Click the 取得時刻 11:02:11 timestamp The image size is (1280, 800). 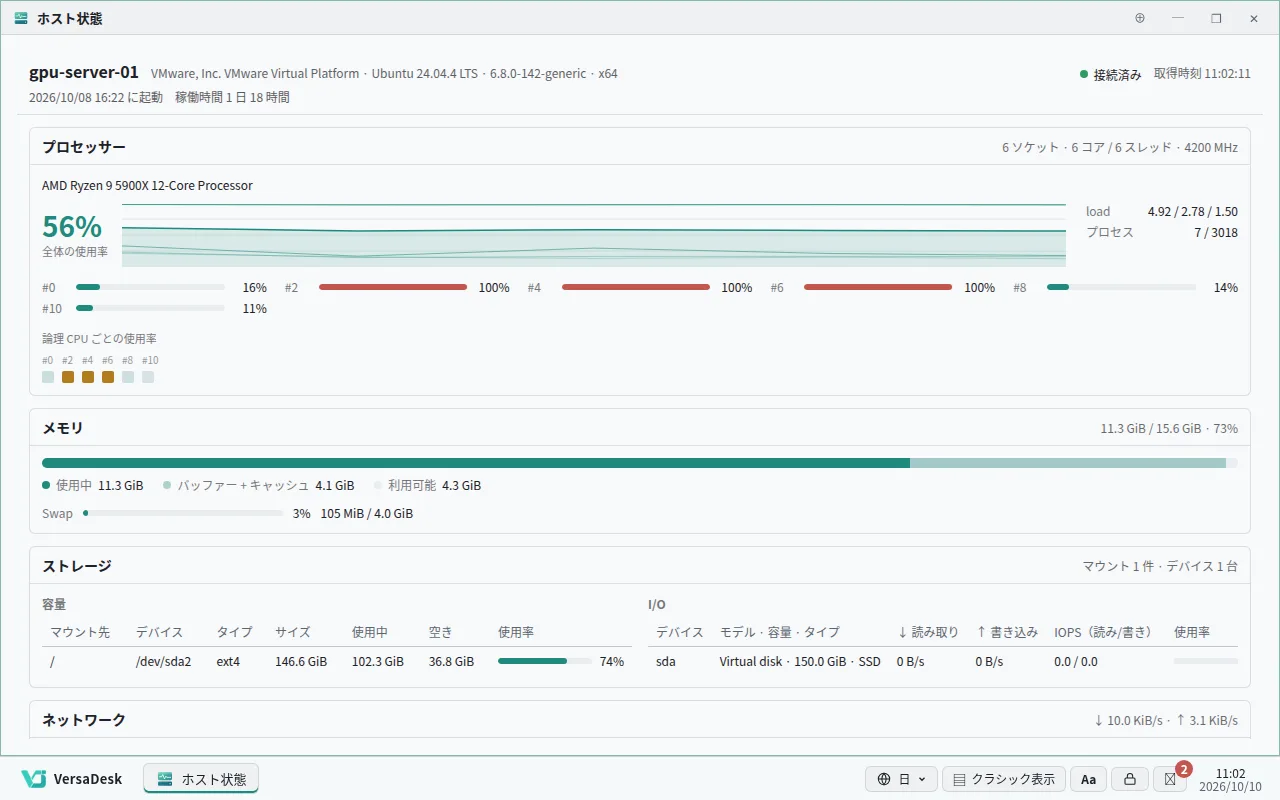click(1202, 74)
